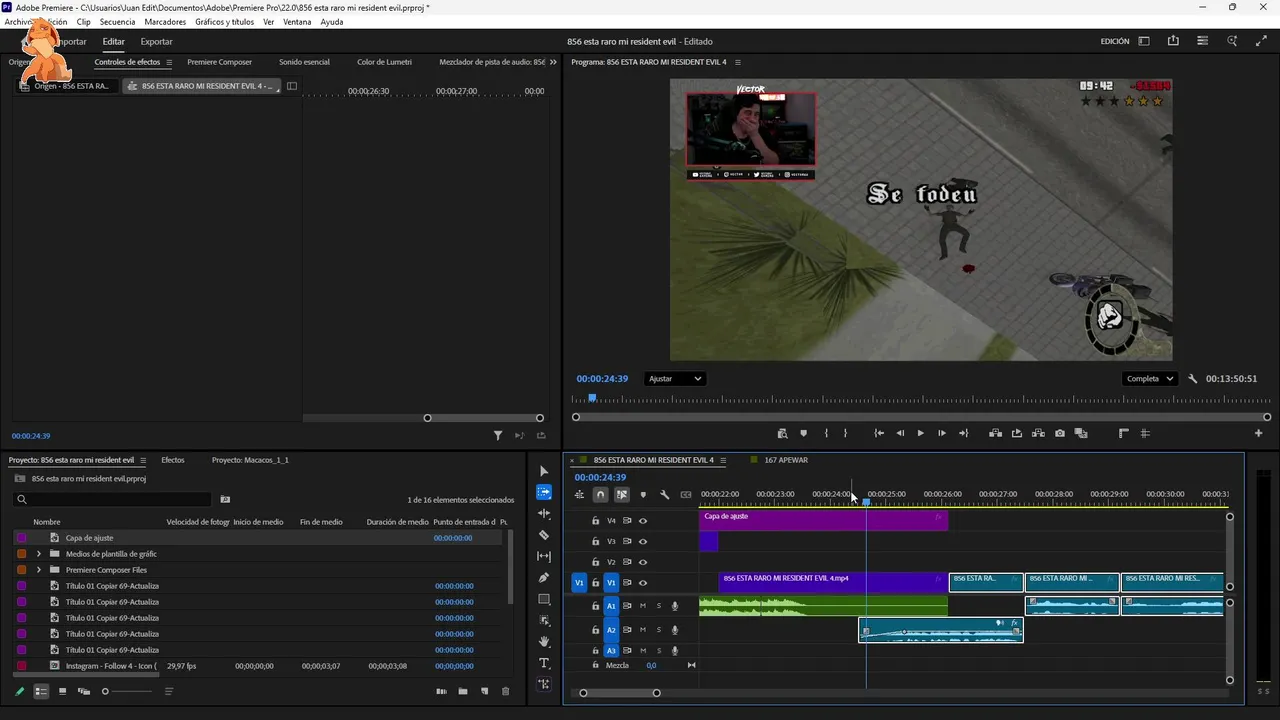Select the Hand tool
This screenshot has height=720, width=1280.
[x=544, y=642]
